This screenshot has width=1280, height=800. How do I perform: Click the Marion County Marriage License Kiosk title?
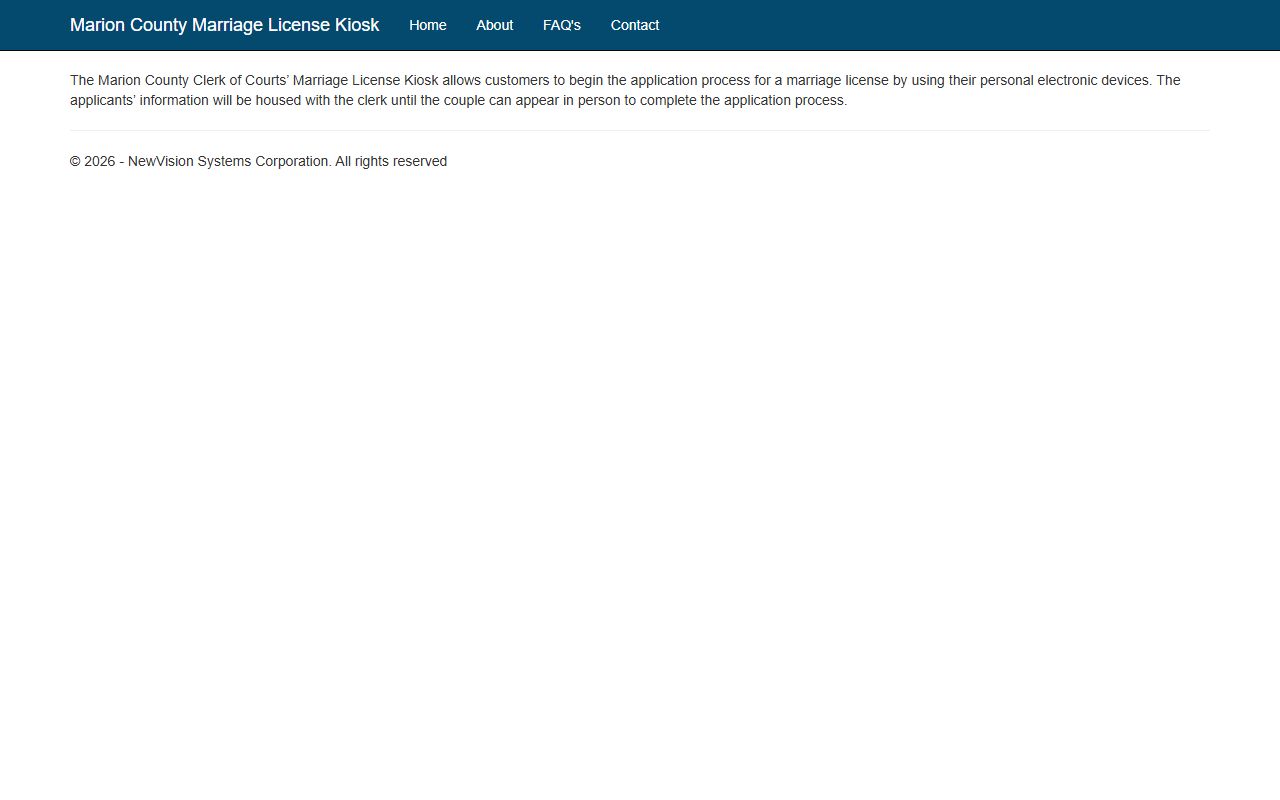click(x=224, y=25)
